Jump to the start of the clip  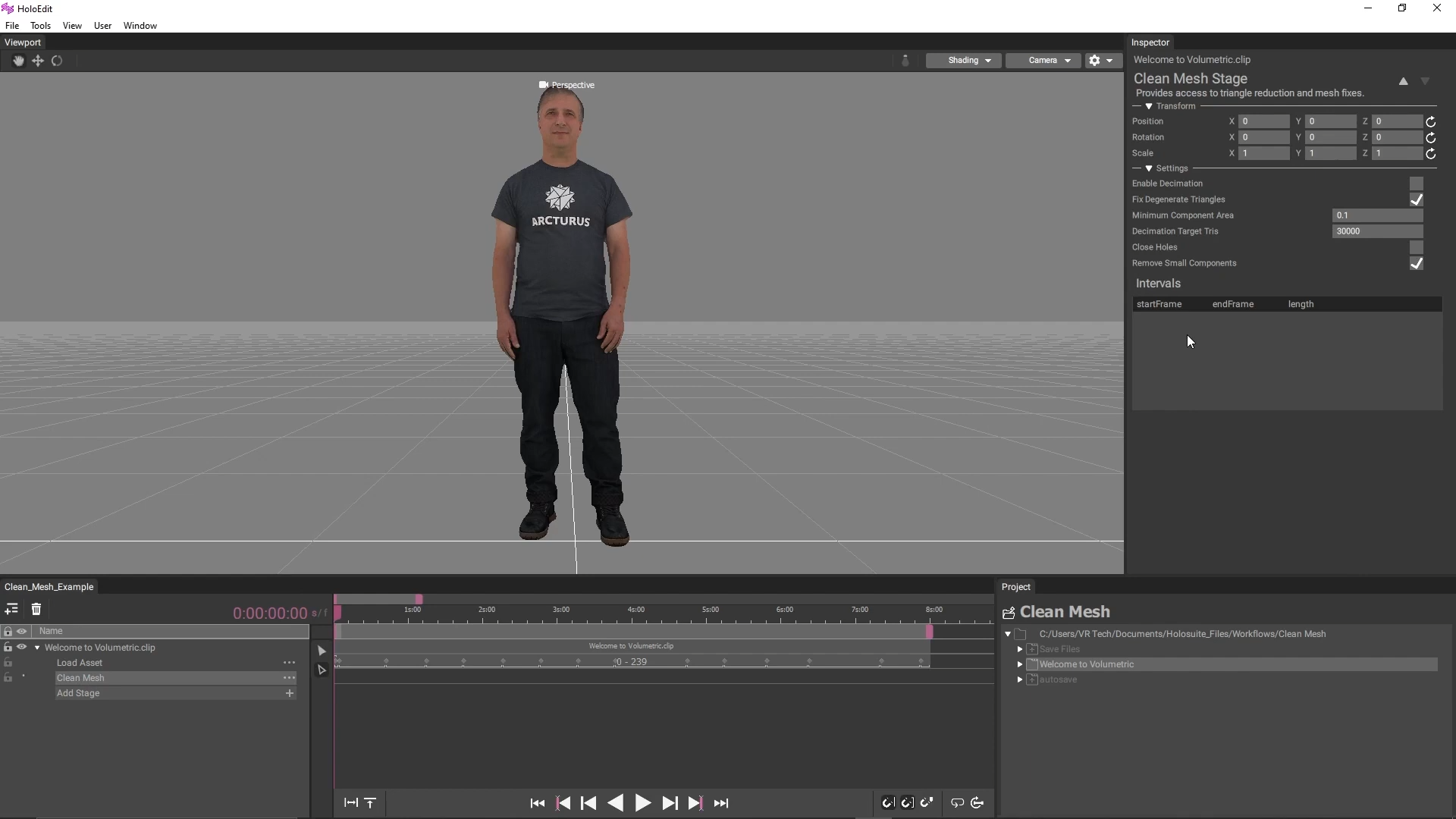538,803
